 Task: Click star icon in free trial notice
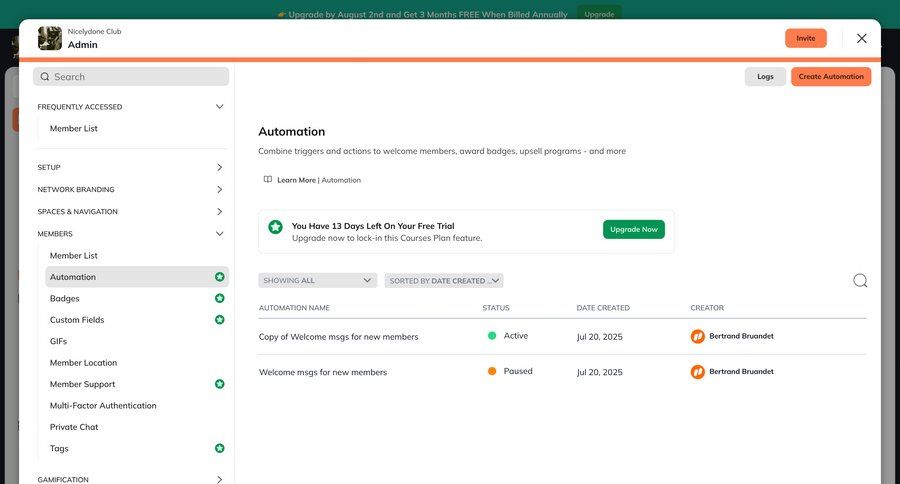click(276, 227)
